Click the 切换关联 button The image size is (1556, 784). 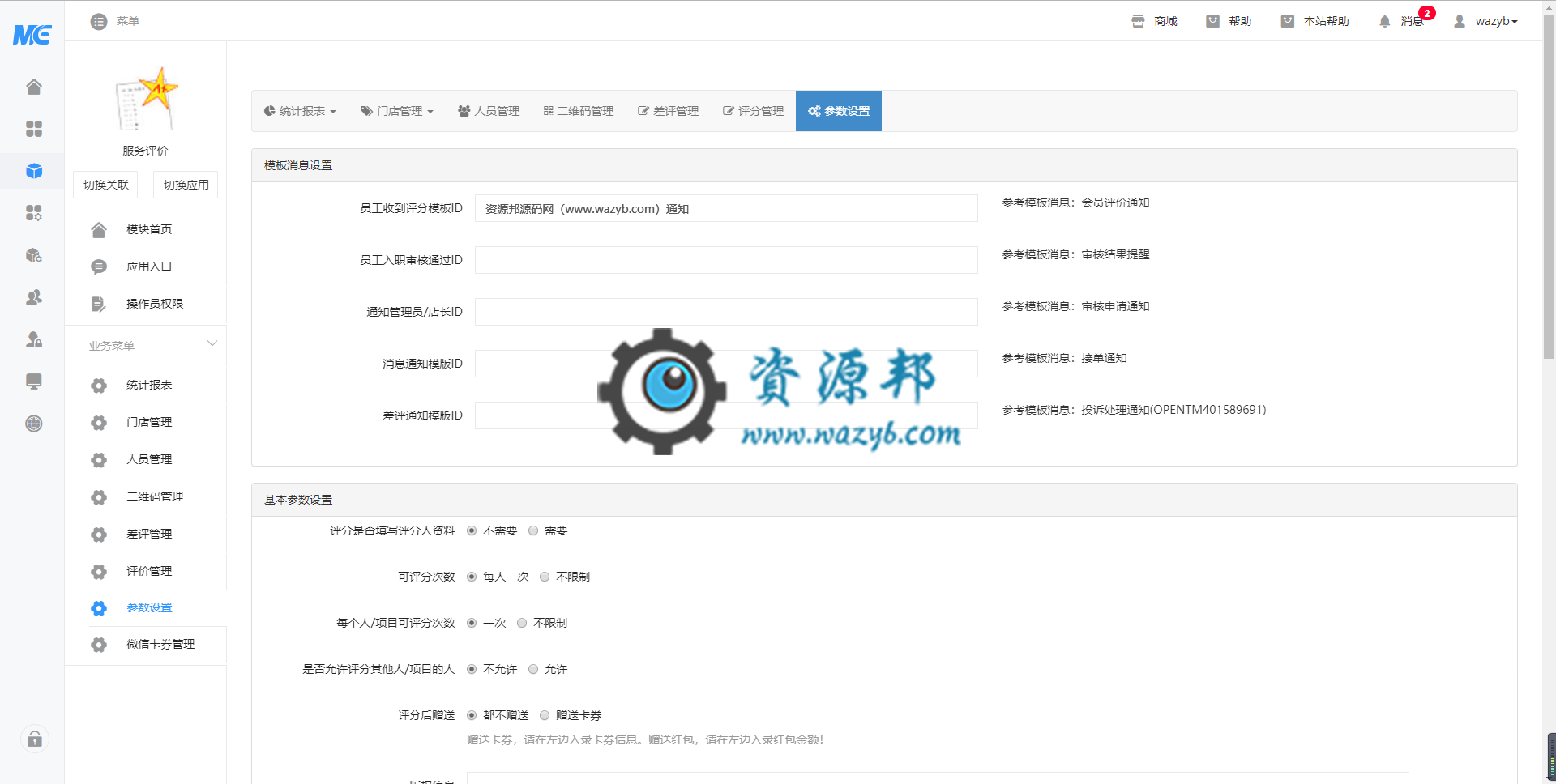(106, 185)
